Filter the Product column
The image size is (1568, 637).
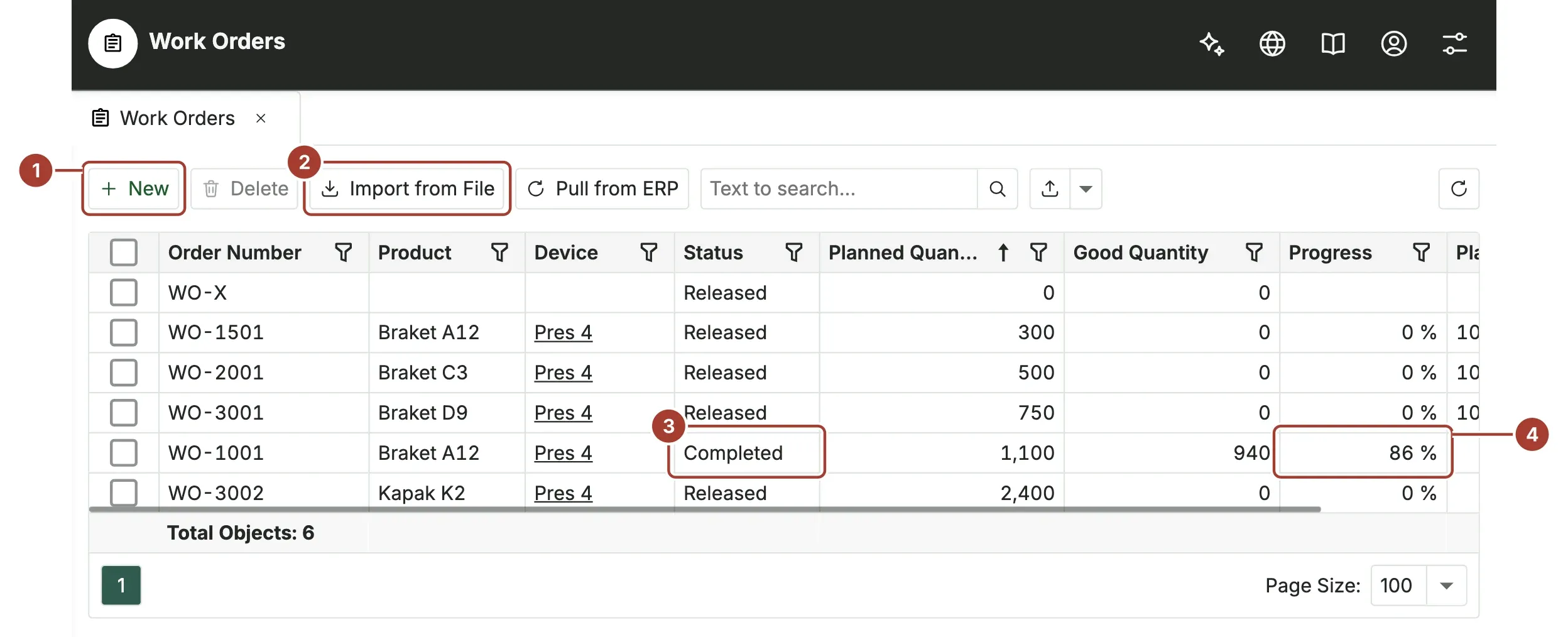[499, 253]
